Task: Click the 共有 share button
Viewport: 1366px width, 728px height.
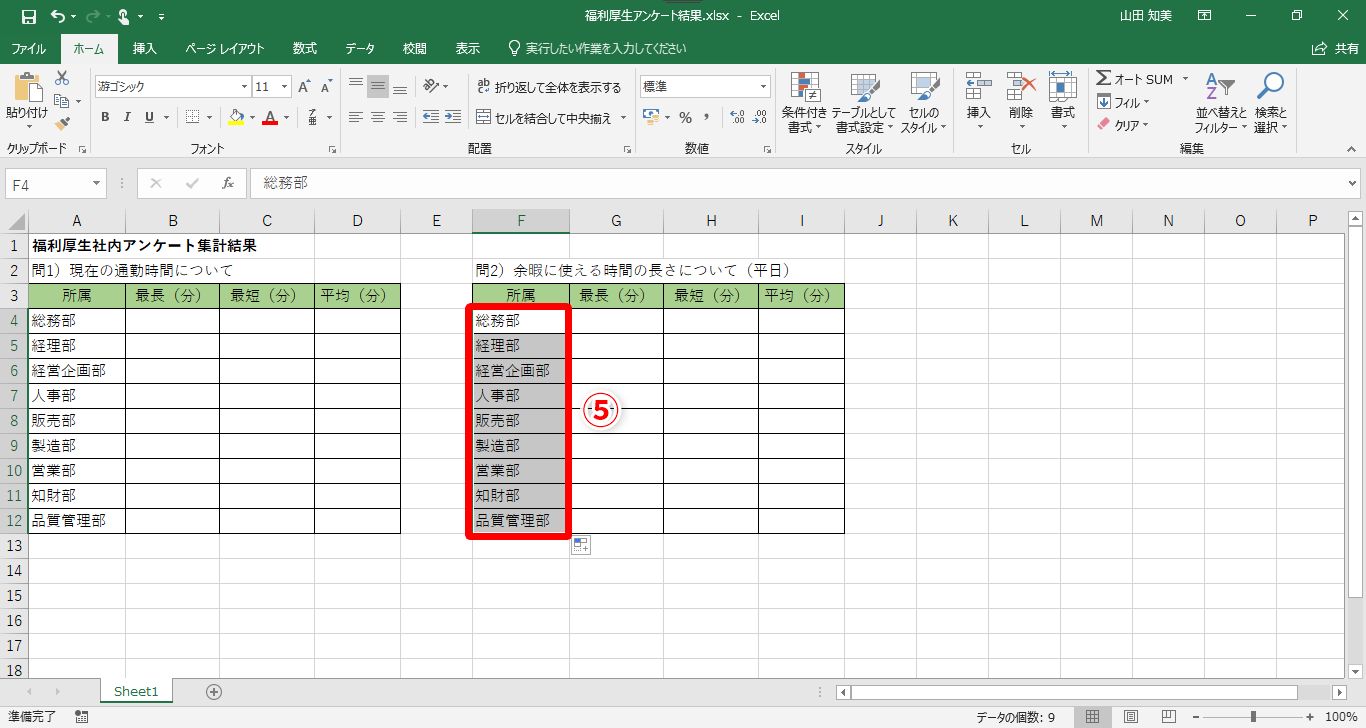Action: [1335, 49]
